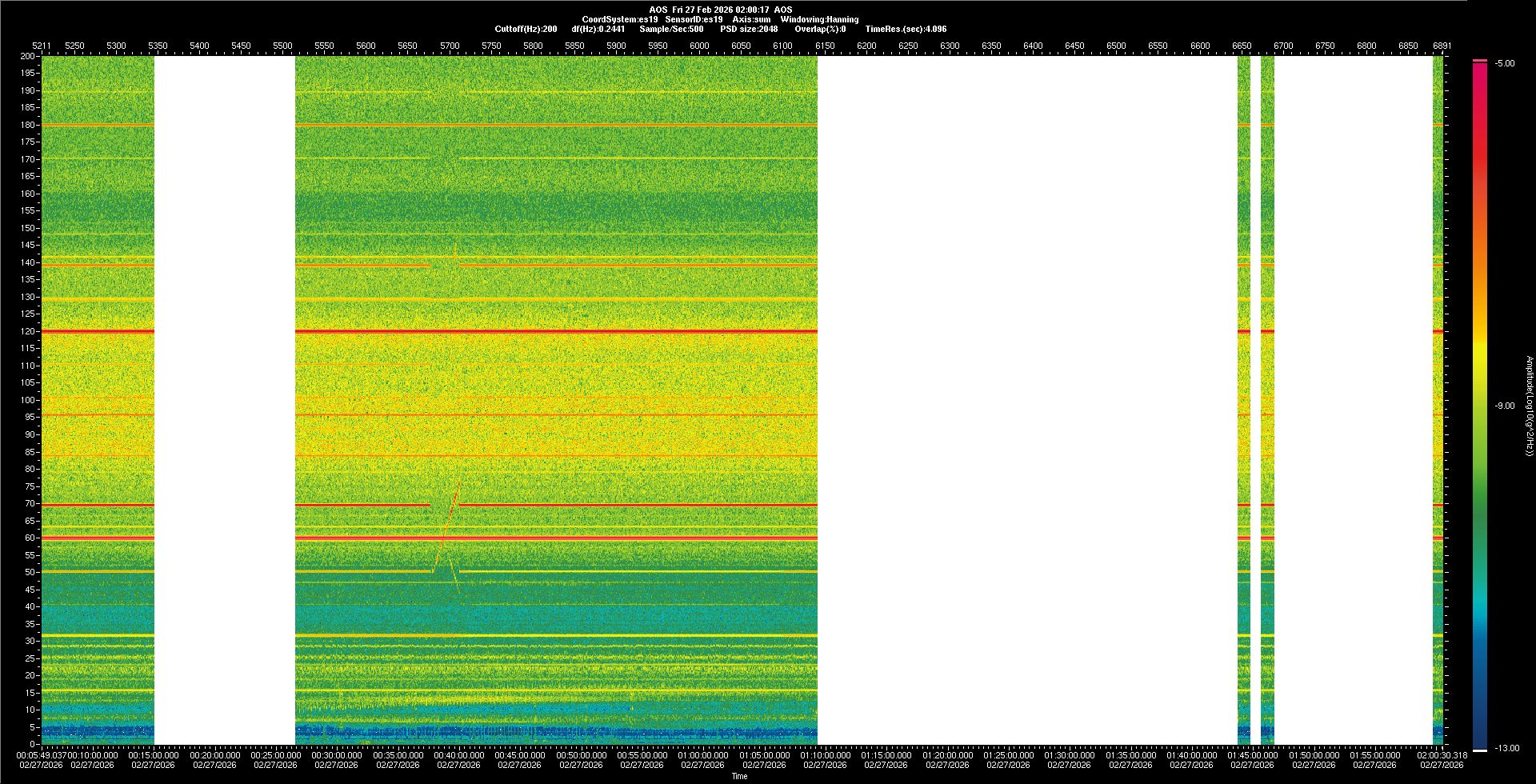Click the Amplitude colorbar axis title
Viewport: 1536px width, 784px height.
(1529, 406)
